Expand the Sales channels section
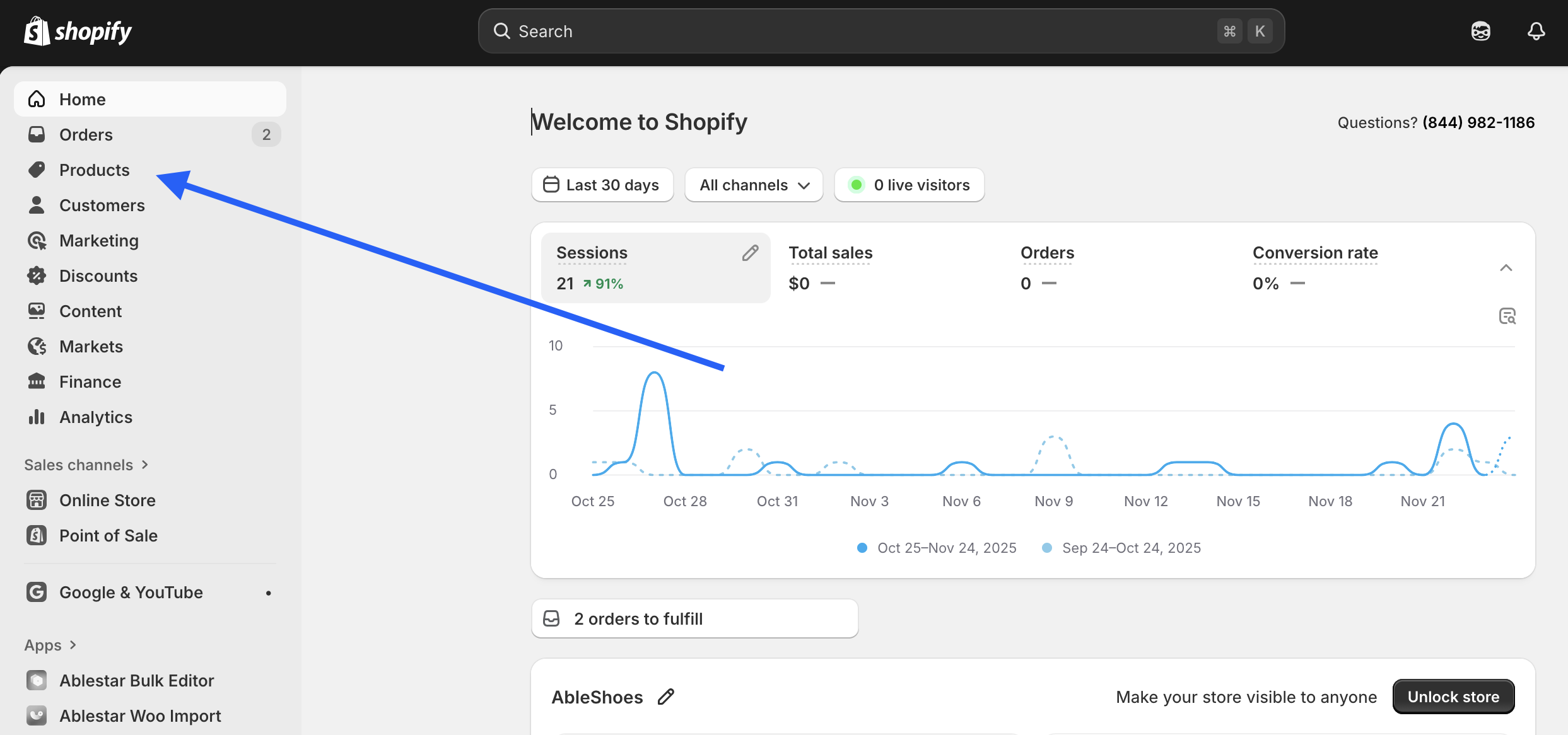The width and height of the screenshot is (1568, 735). (86, 465)
